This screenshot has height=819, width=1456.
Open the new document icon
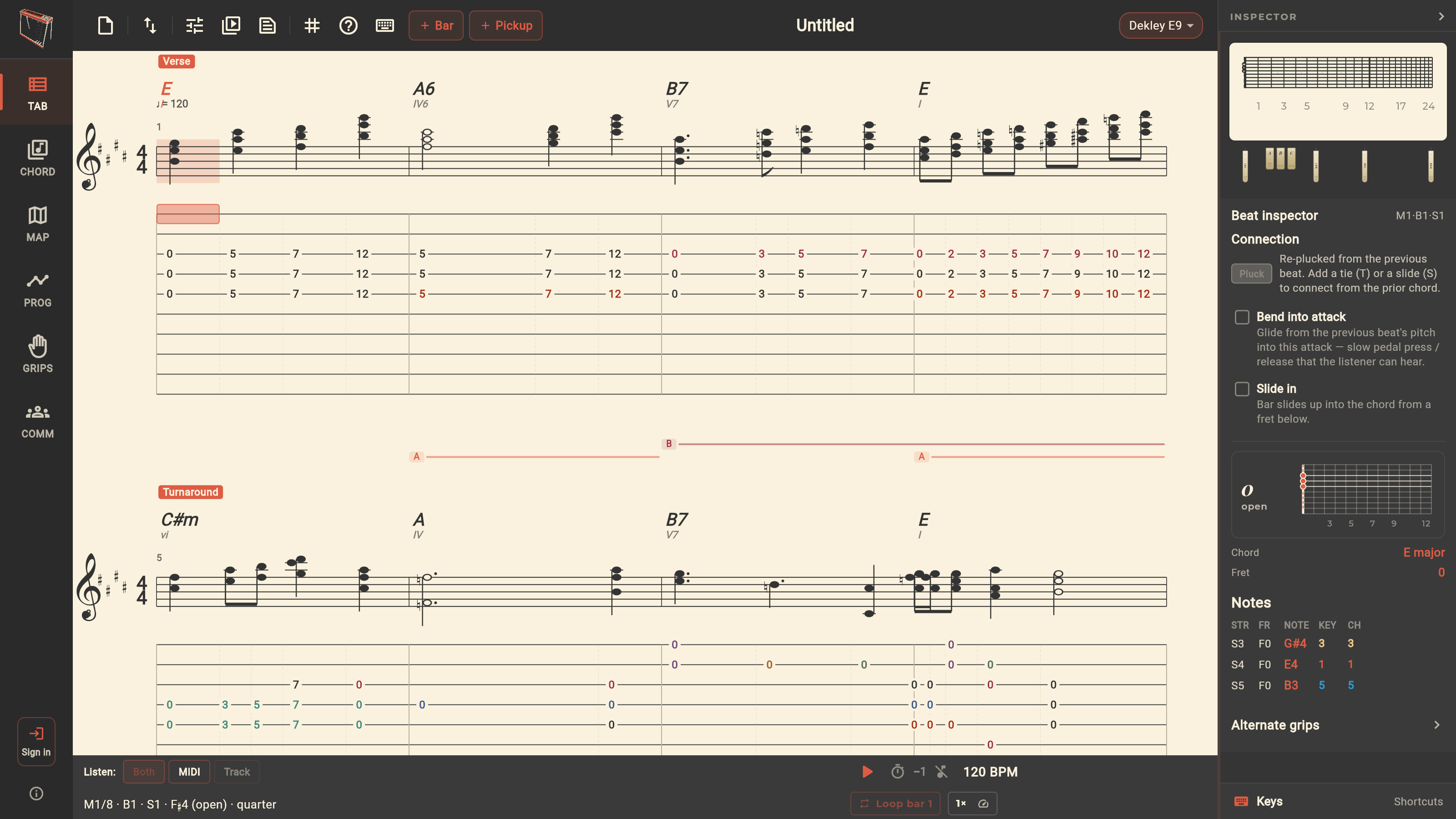point(106,25)
